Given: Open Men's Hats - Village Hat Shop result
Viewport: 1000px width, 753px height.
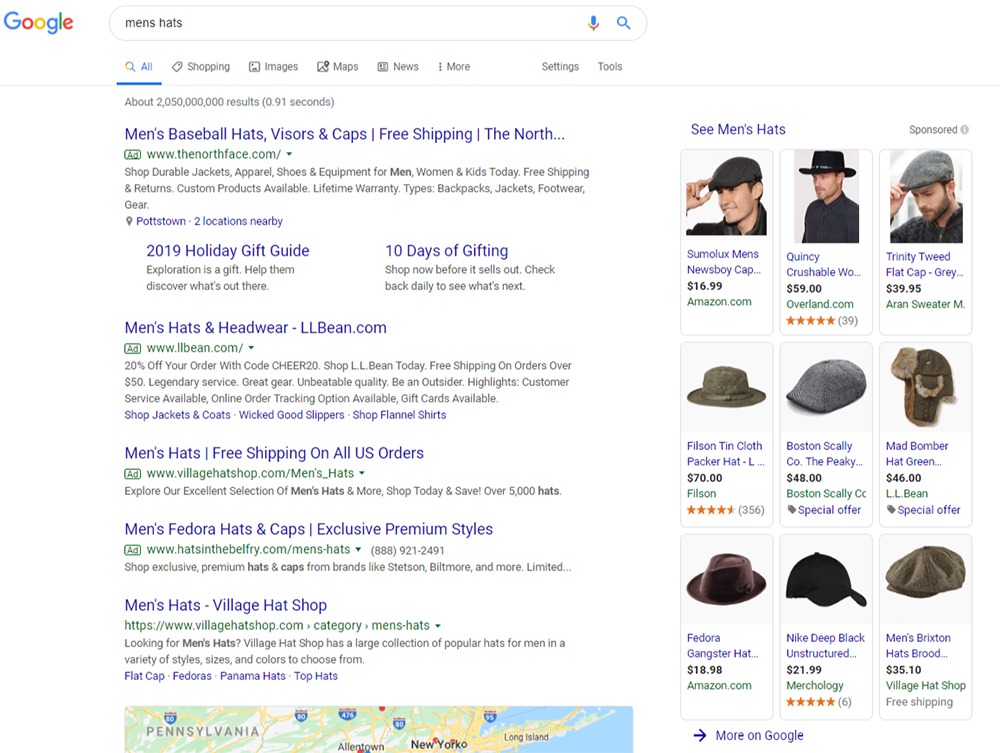Looking at the screenshot, I should click(226, 605).
